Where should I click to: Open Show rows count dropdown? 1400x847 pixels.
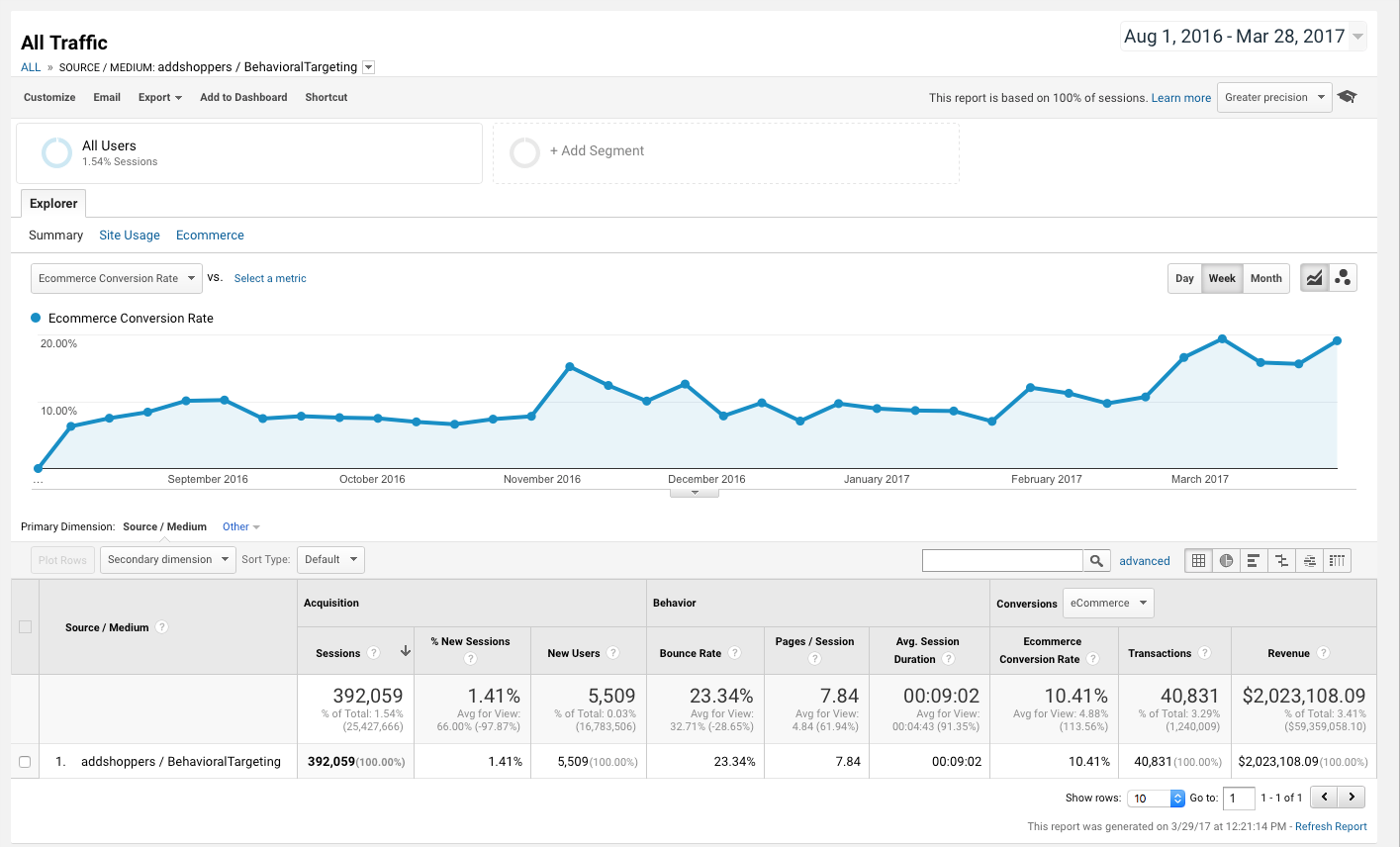pyautogui.click(x=1156, y=798)
